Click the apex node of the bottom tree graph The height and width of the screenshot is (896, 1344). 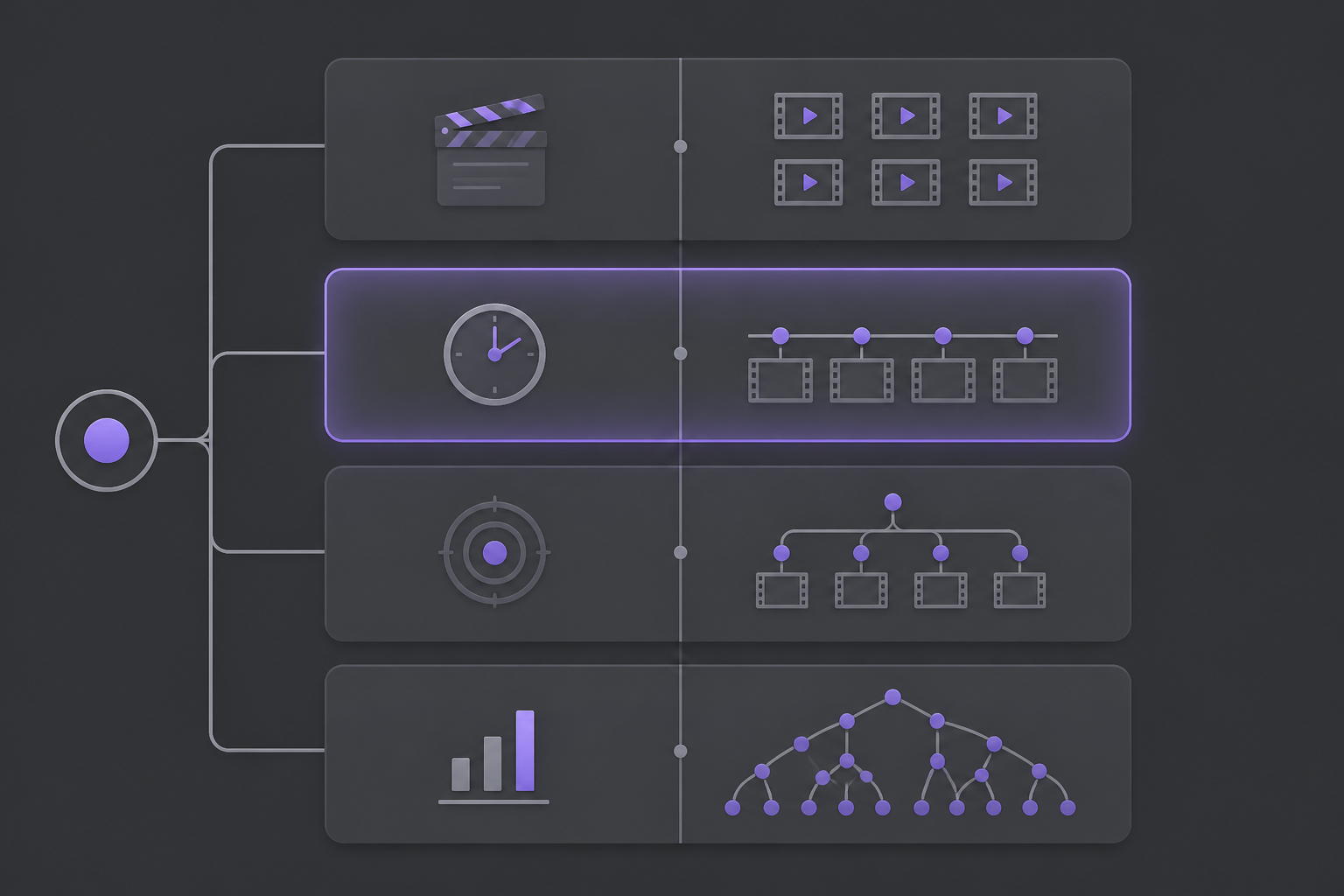(892, 697)
